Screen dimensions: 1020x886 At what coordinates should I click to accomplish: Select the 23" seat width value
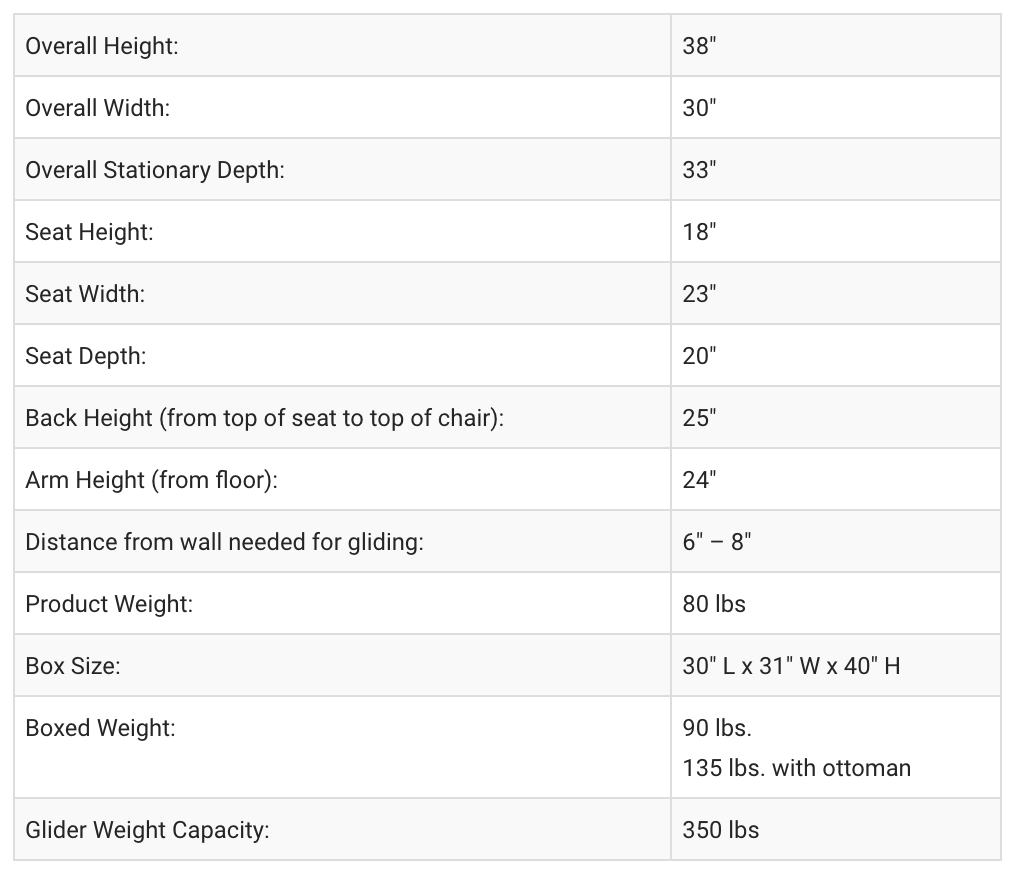click(x=699, y=294)
